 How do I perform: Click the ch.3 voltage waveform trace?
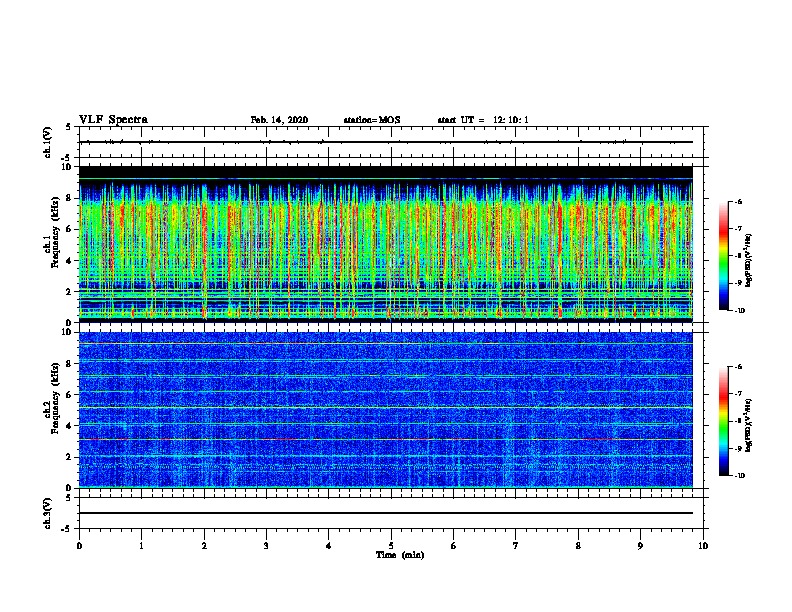coord(386,513)
